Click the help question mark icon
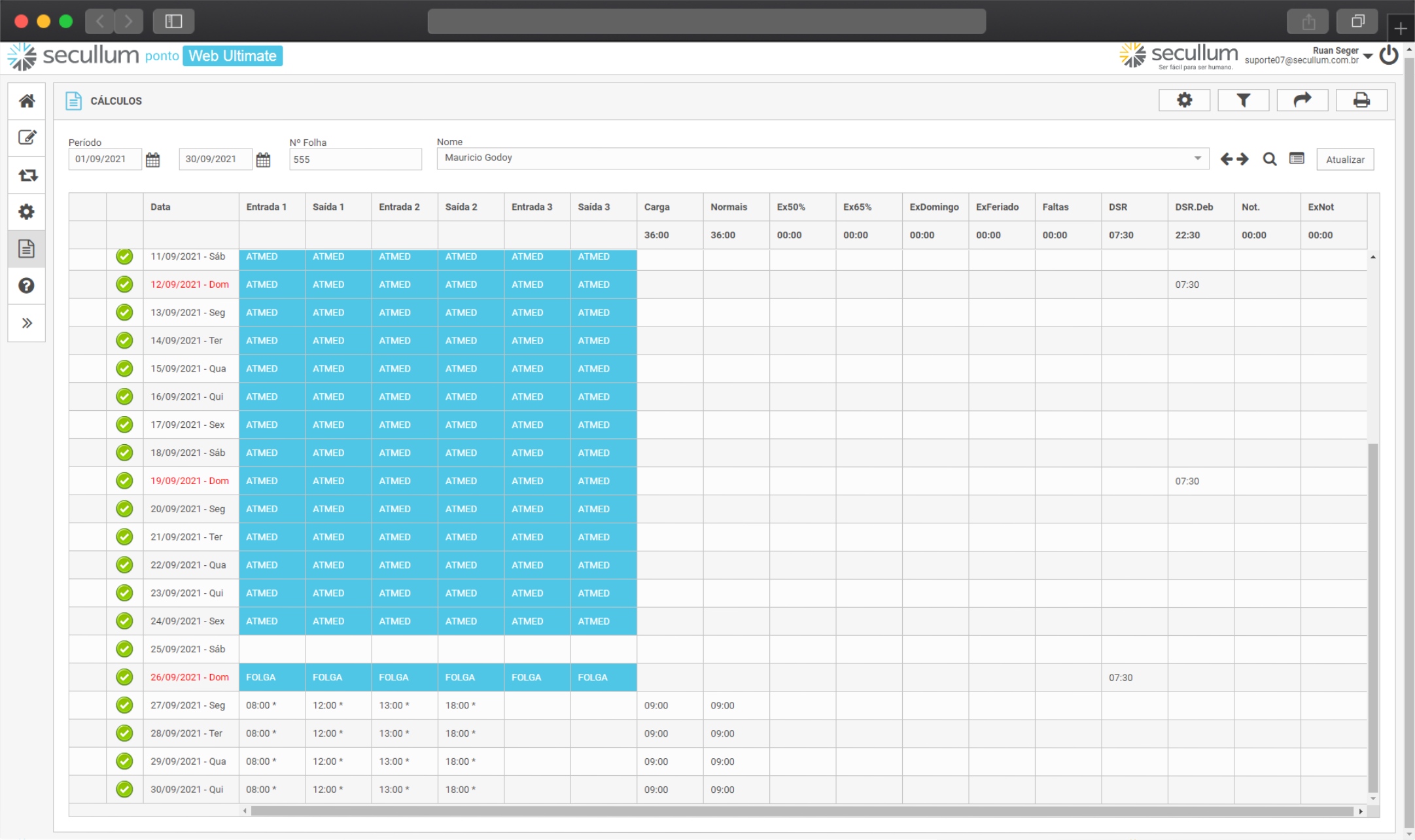1415x840 pixels. point(27,286)
